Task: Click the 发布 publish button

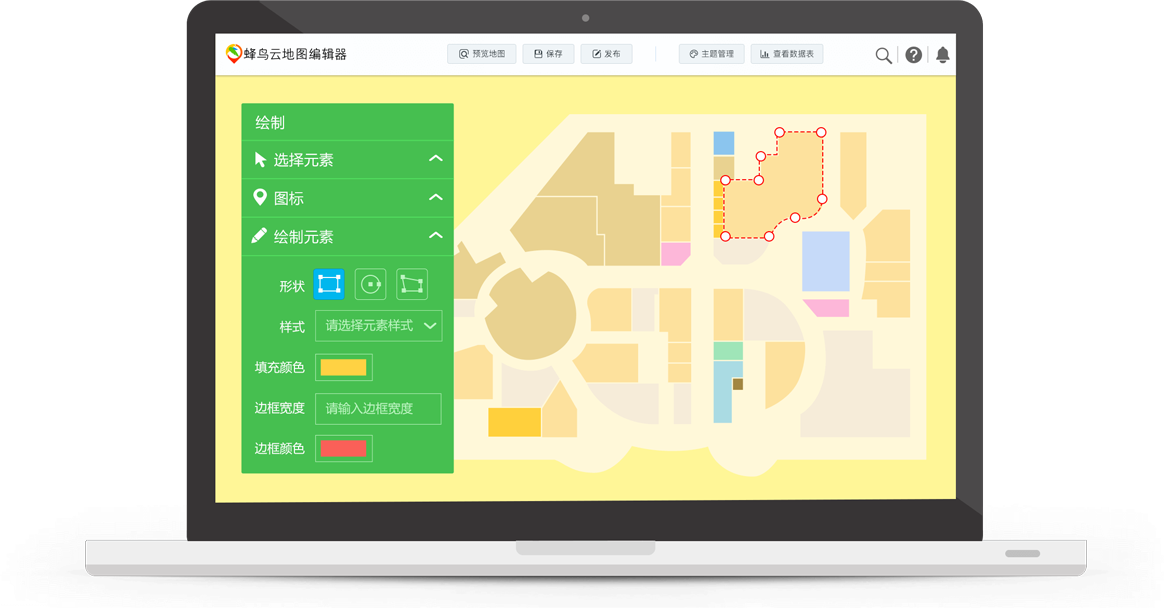Action: pos(606,54)
